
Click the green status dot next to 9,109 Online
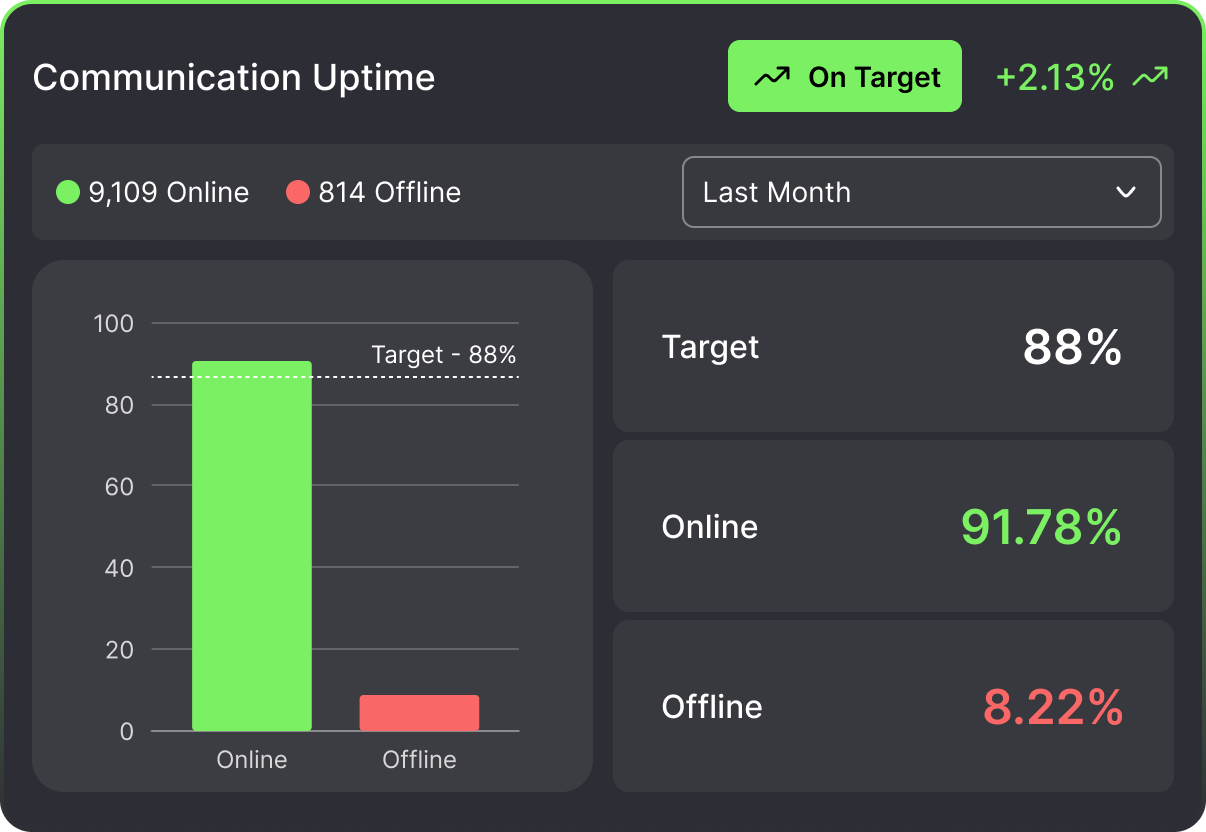tap(67, 192)
